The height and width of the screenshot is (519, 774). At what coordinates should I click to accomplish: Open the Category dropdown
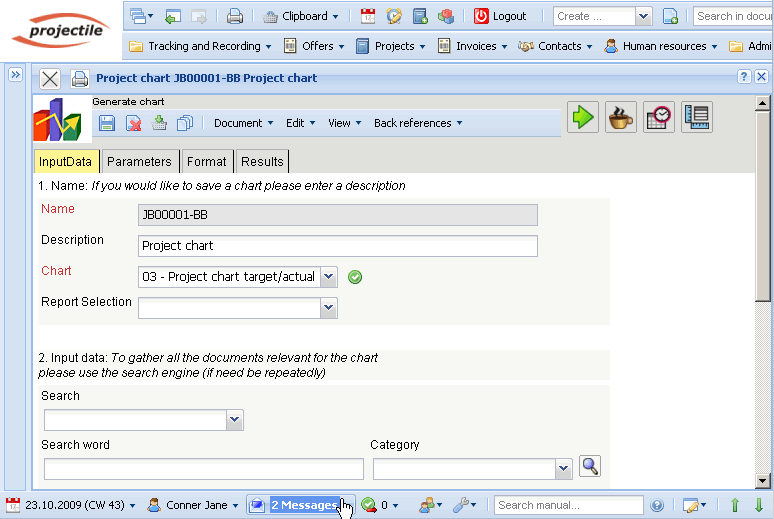click(x=564, y=469)
